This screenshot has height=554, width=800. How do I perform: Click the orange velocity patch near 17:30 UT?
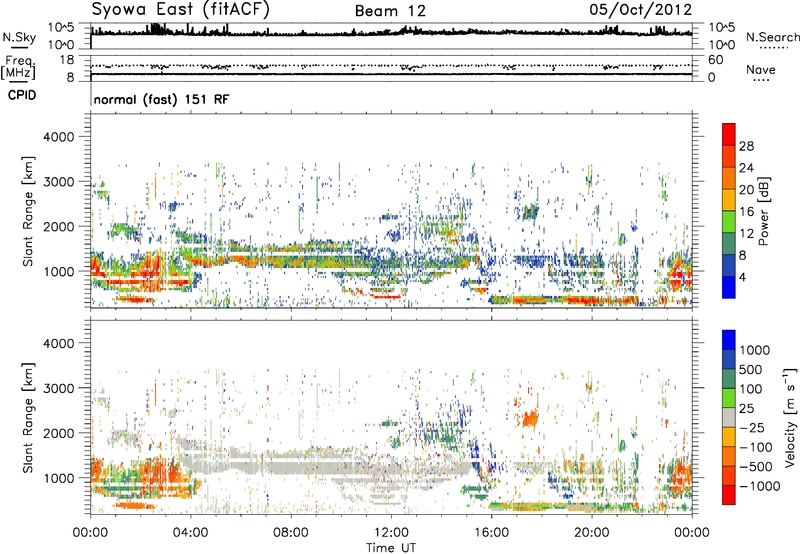531,419
